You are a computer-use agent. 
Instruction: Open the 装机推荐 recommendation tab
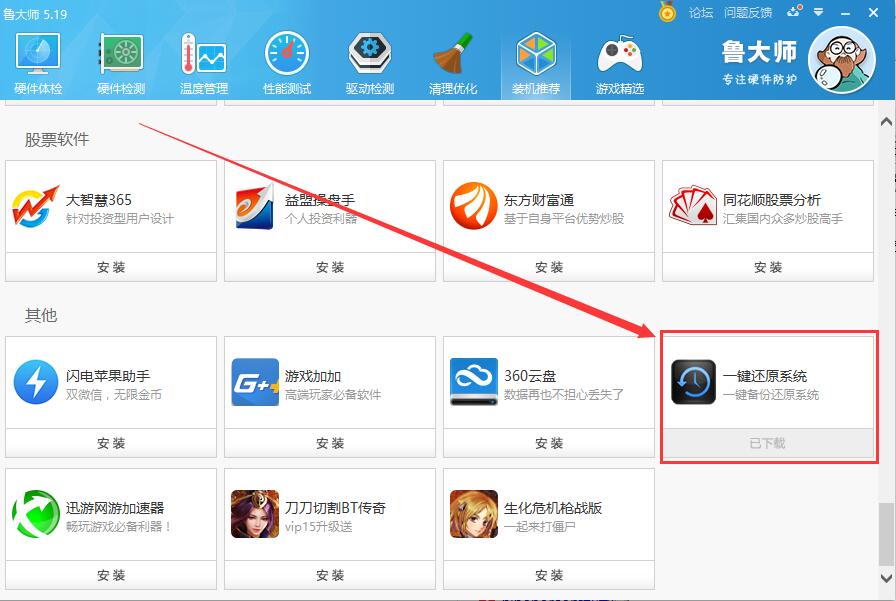(x=537, y=60)
